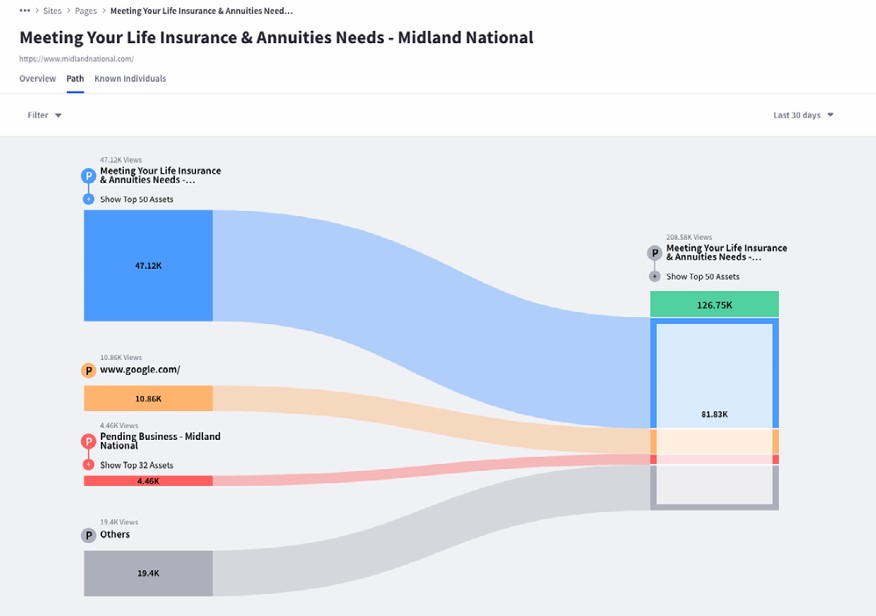The width and height of the screenshot is (876, 616).
Task: Click the breadcrumb ellipsis icon
Action: [25, 11]
